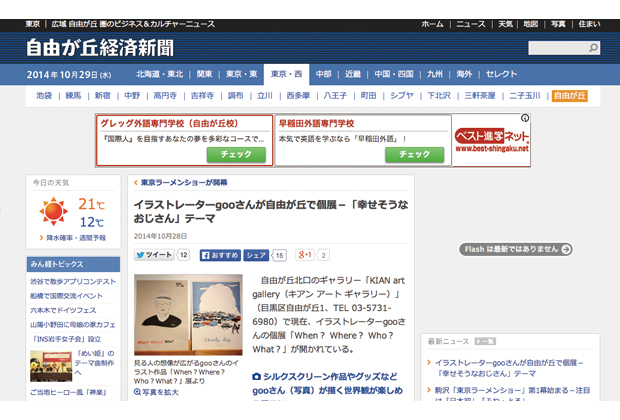Open the 中野 area link
Image resolution: width=620 pixels, height=420 pixels.
click(x=132, y=96)
